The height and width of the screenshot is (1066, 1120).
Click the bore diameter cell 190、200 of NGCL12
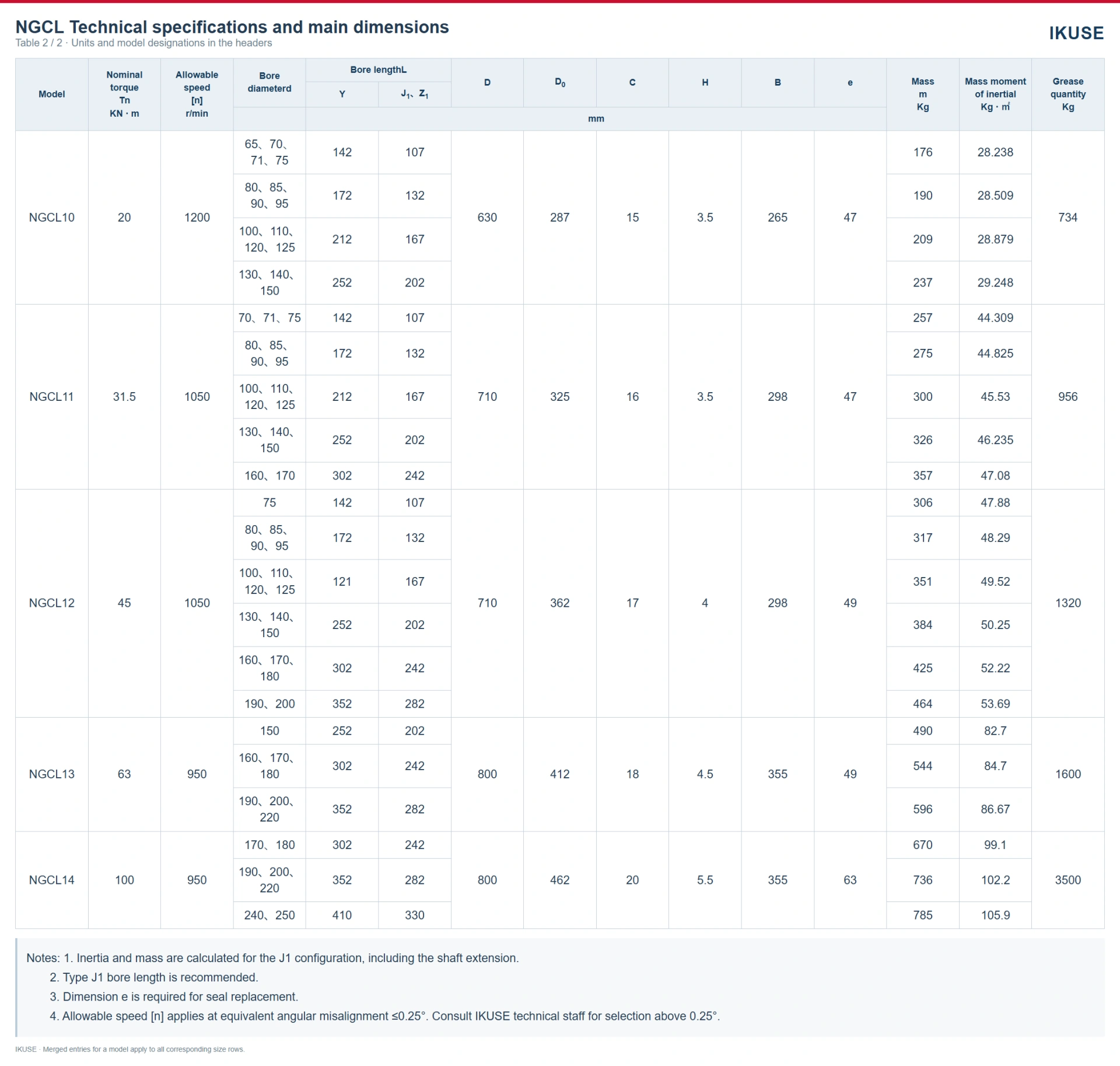click(269, 704)
